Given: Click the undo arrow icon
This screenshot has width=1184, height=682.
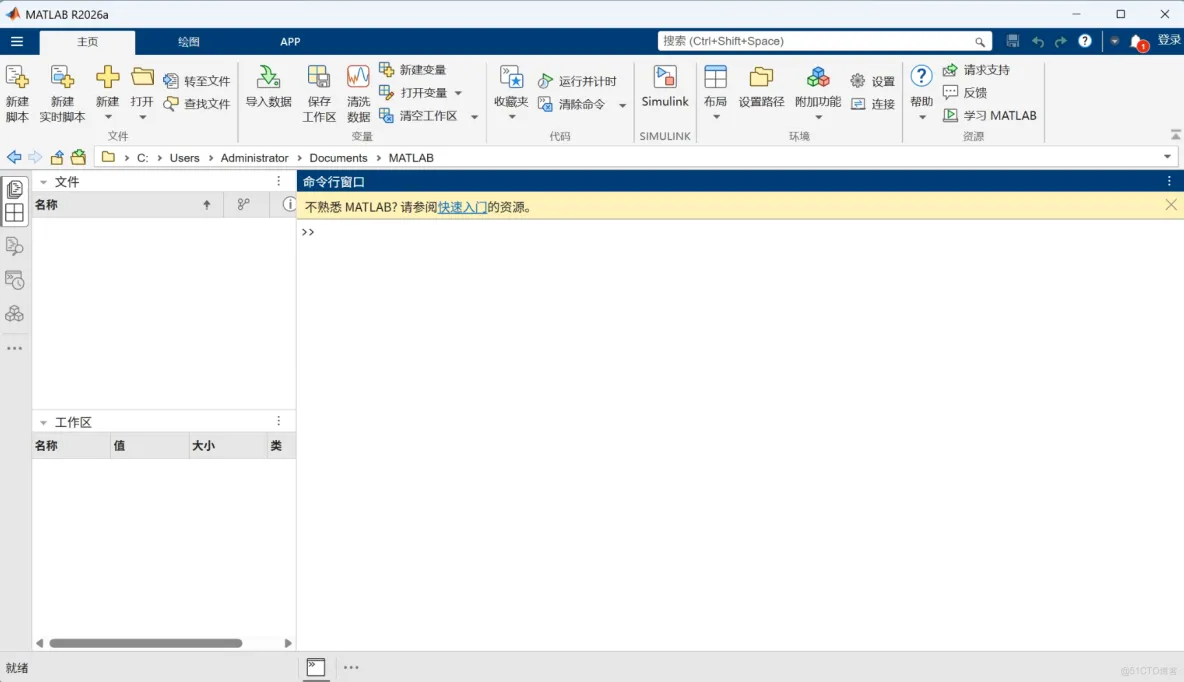Looking at the screenshot, I should [1038, 42].
